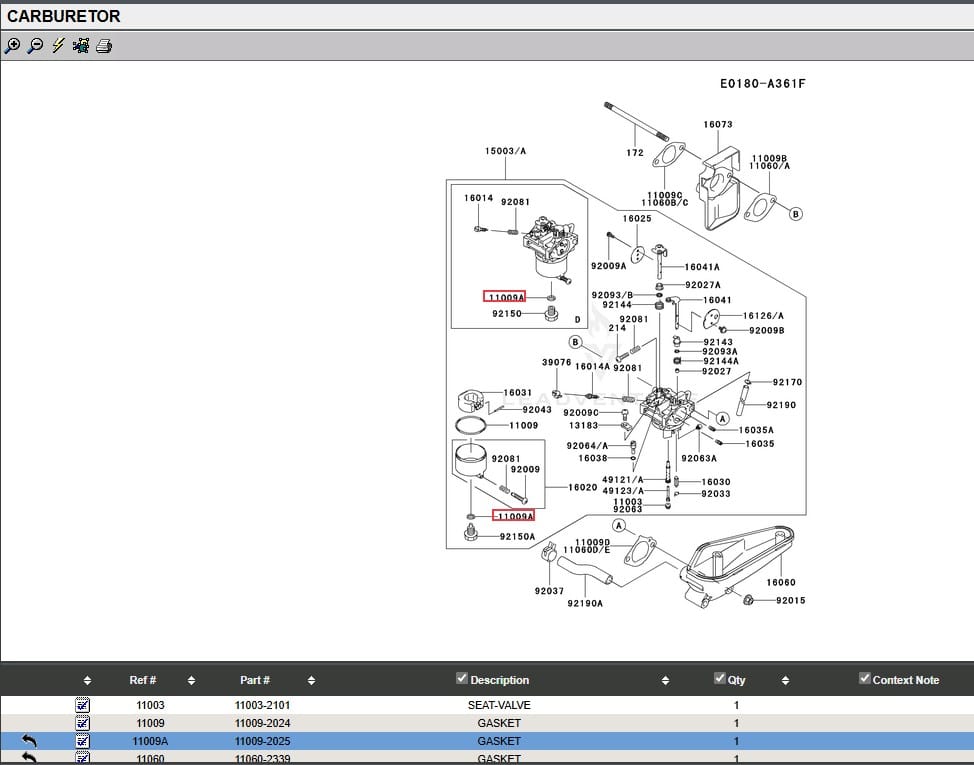Click the zoom out magnifier icon

[x=35, y=46]
